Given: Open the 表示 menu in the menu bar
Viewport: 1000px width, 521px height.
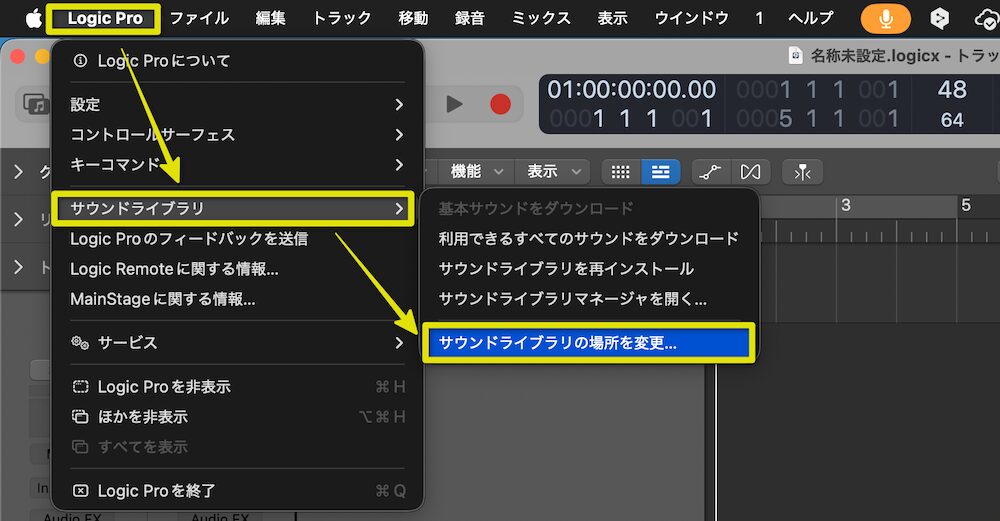Looking at the screenshot, I should click(613, 18).
